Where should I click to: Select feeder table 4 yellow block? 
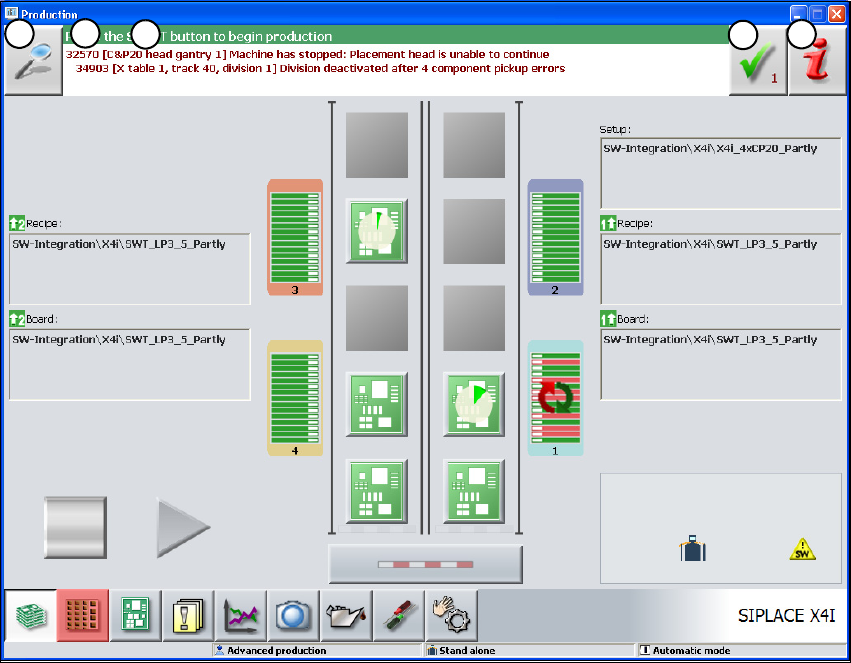click(x=295, y=398)
